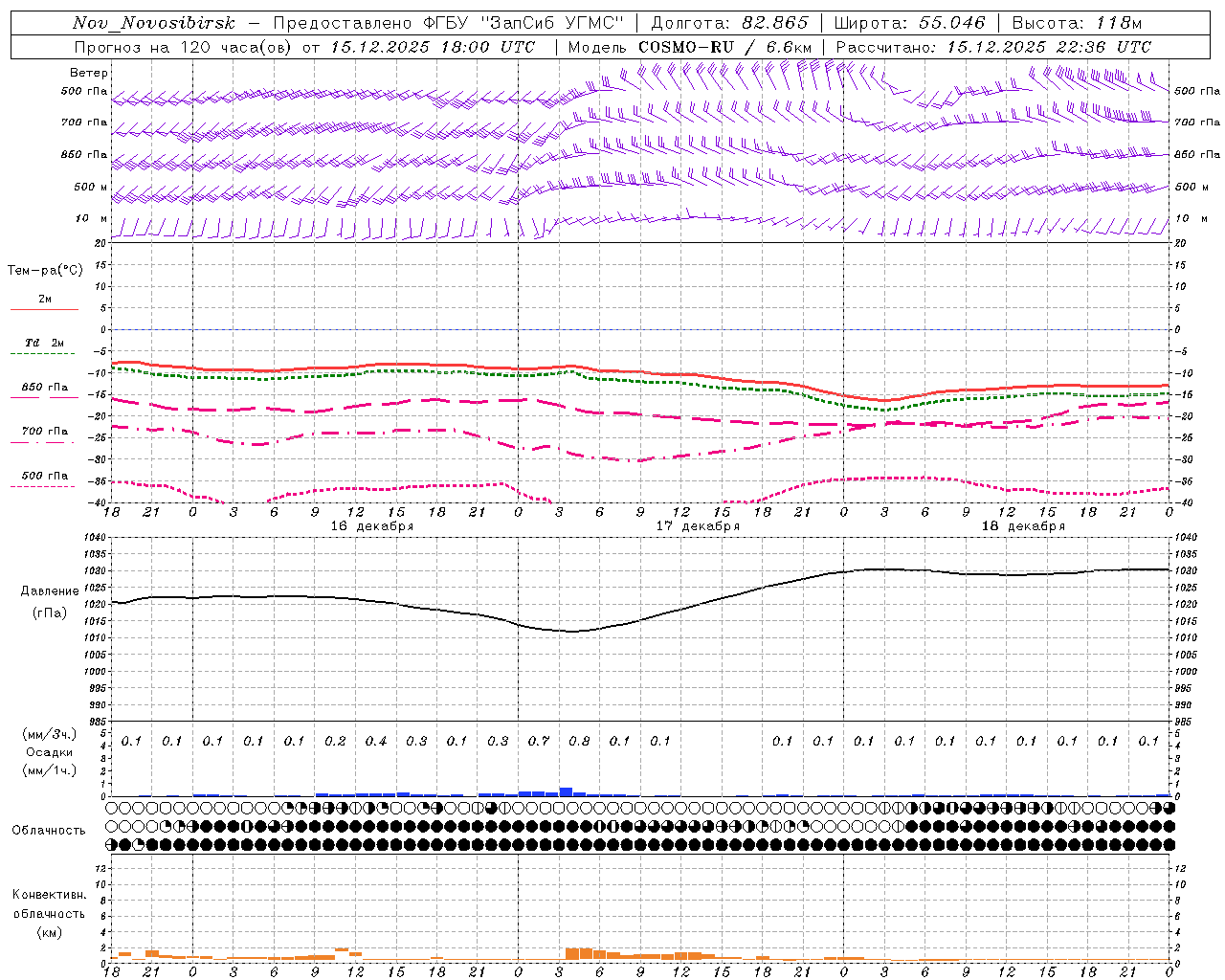This screenshot has width=1225, height=980.
Task: Click the Nov_Novosibirsk station title
Action: (153, 24)
